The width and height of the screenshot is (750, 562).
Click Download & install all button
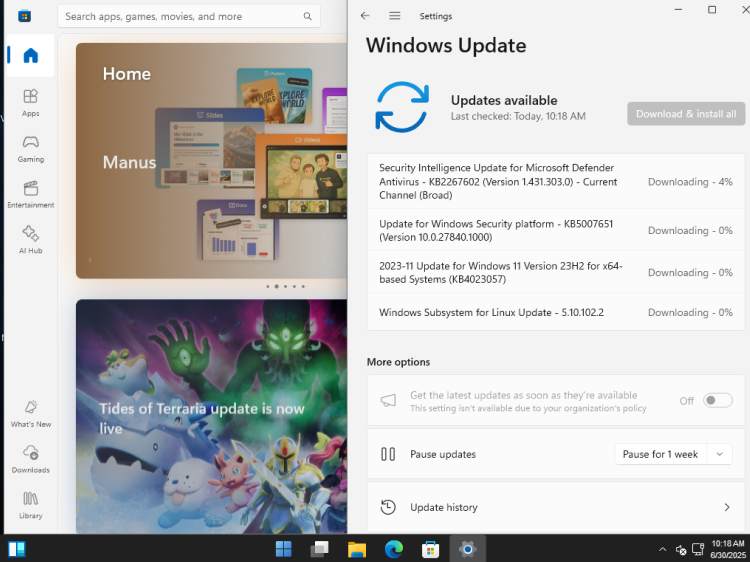coord(686,114)
